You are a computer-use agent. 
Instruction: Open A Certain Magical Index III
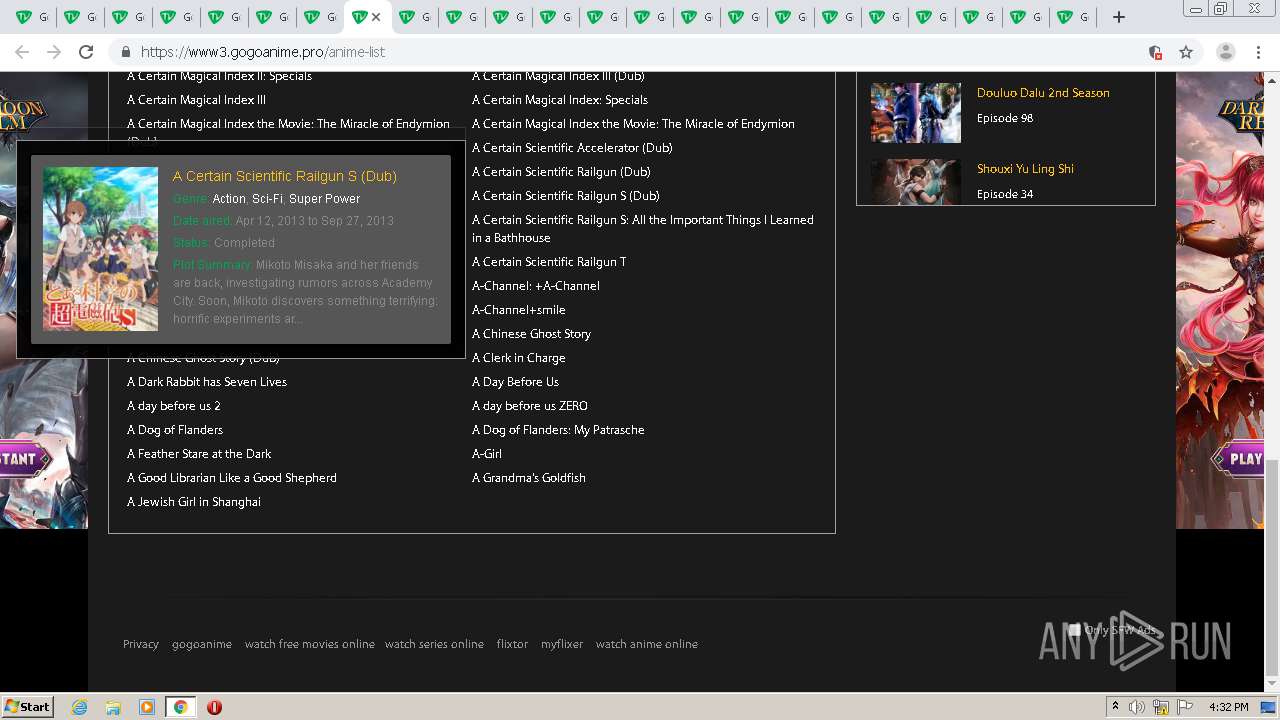[x=196, y=100]
